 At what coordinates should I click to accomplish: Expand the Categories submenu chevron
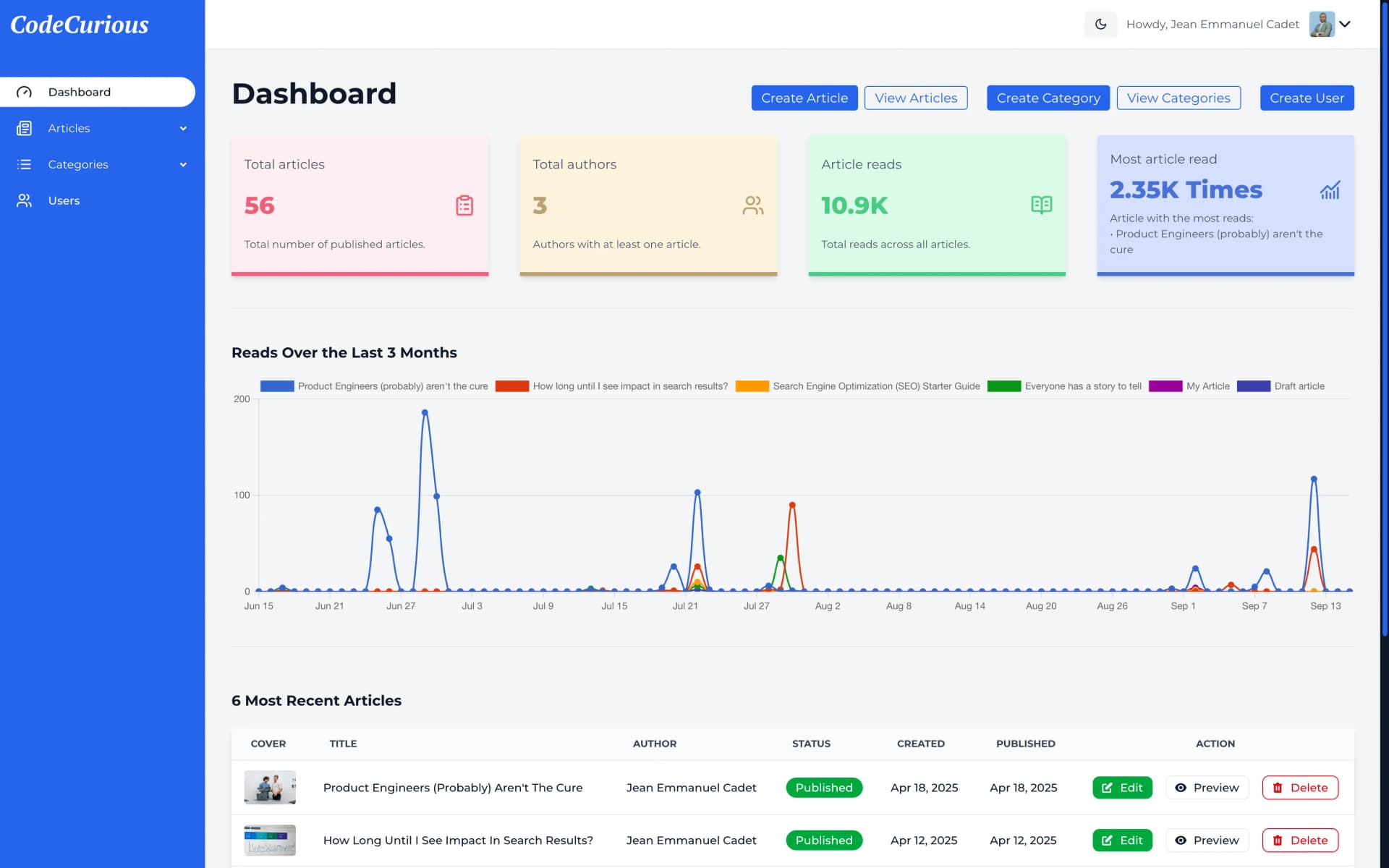[x=183, y=164]
